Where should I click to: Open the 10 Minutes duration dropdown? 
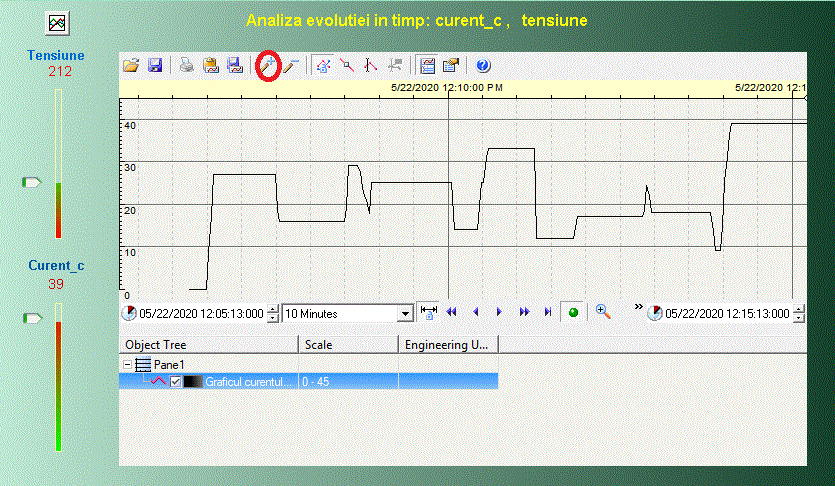(x=405, y=314)
